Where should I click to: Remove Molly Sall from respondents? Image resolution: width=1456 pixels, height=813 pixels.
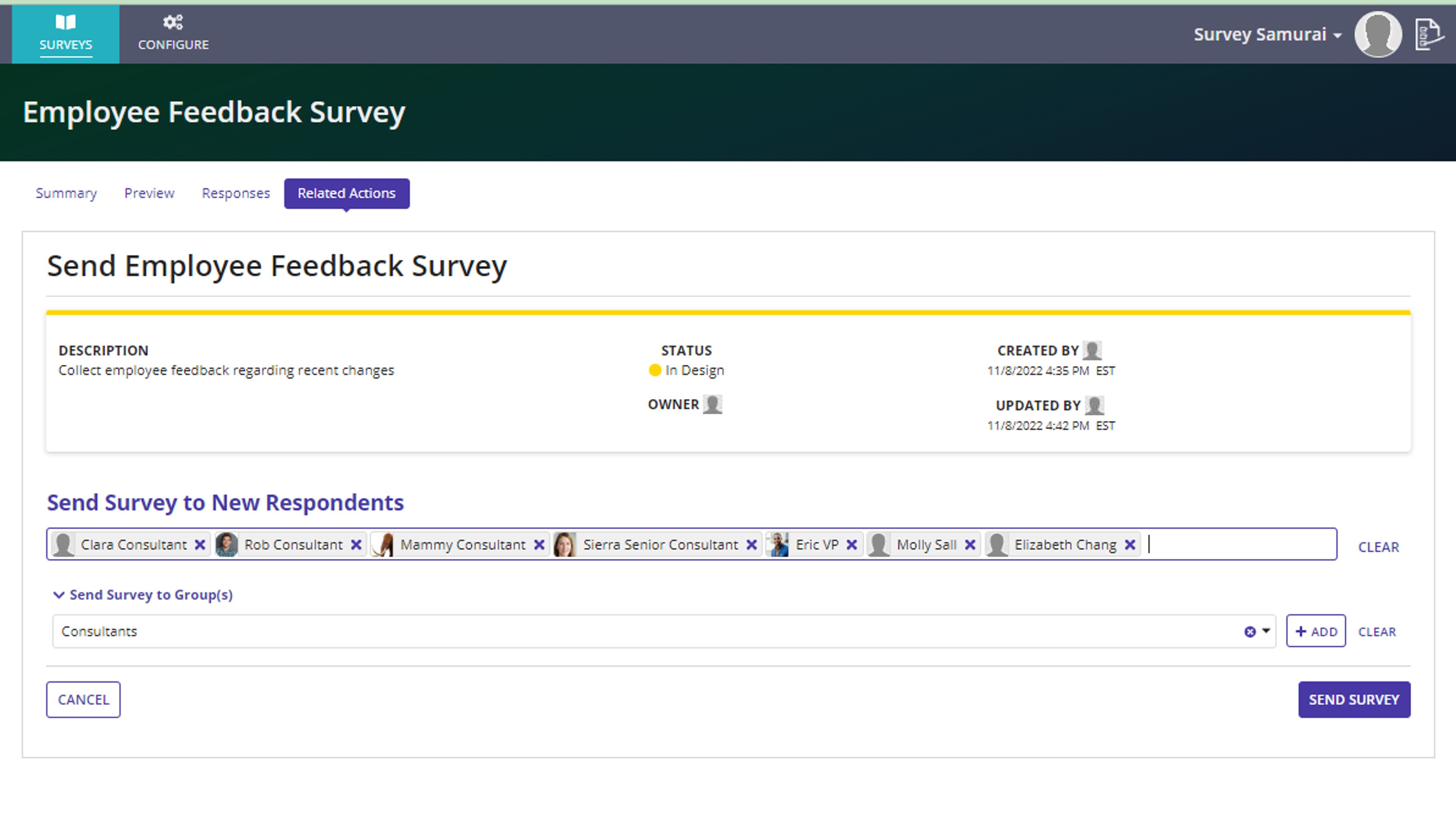point(970,545)
